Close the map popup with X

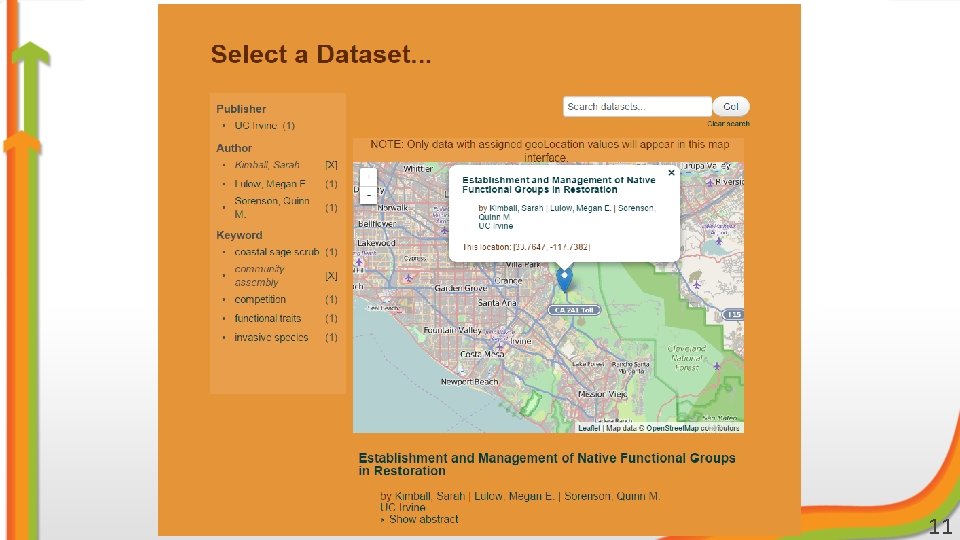(x=671, y=173)
